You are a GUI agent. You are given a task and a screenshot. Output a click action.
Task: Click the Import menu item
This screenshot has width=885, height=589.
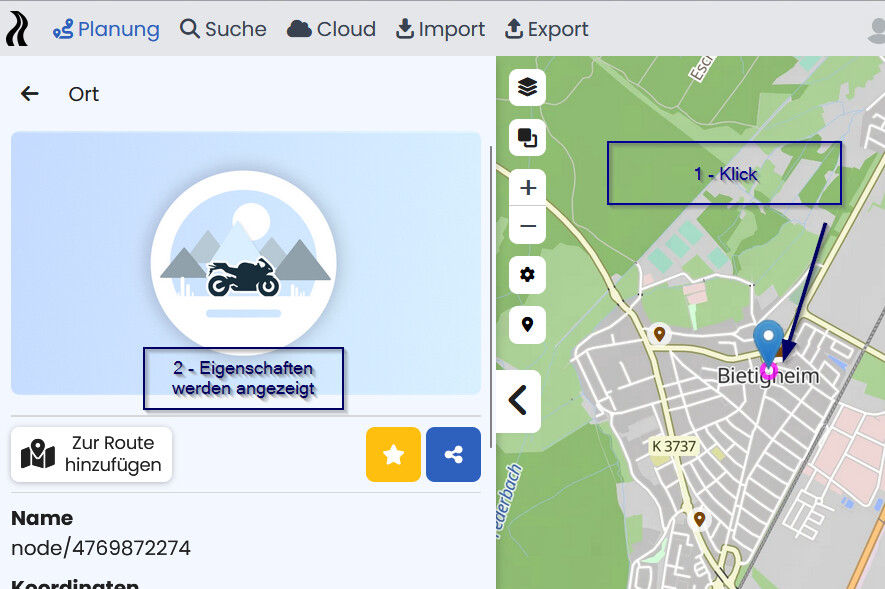(x=440, y=29)
